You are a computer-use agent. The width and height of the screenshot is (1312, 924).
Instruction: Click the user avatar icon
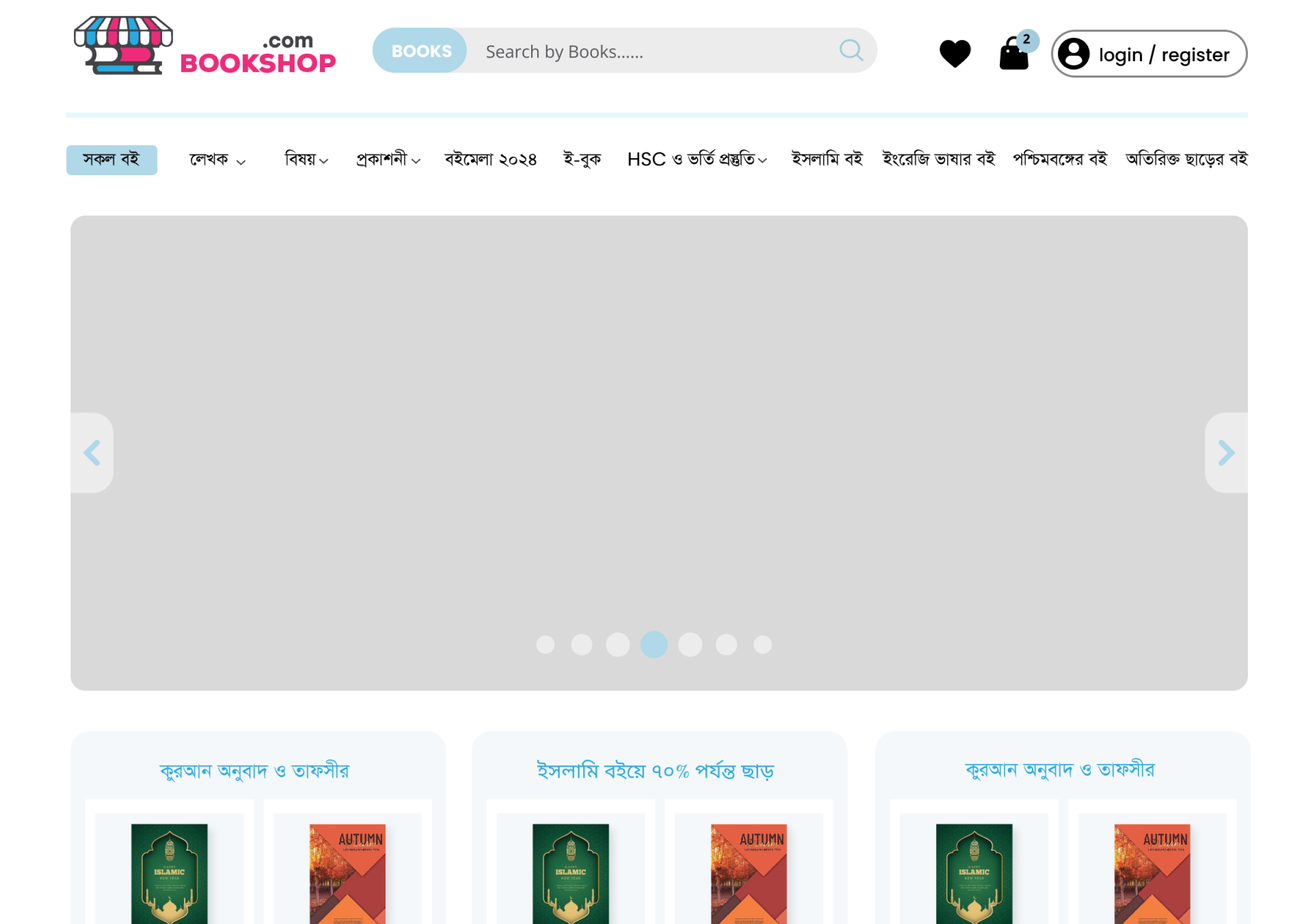tap(1073, 54)
